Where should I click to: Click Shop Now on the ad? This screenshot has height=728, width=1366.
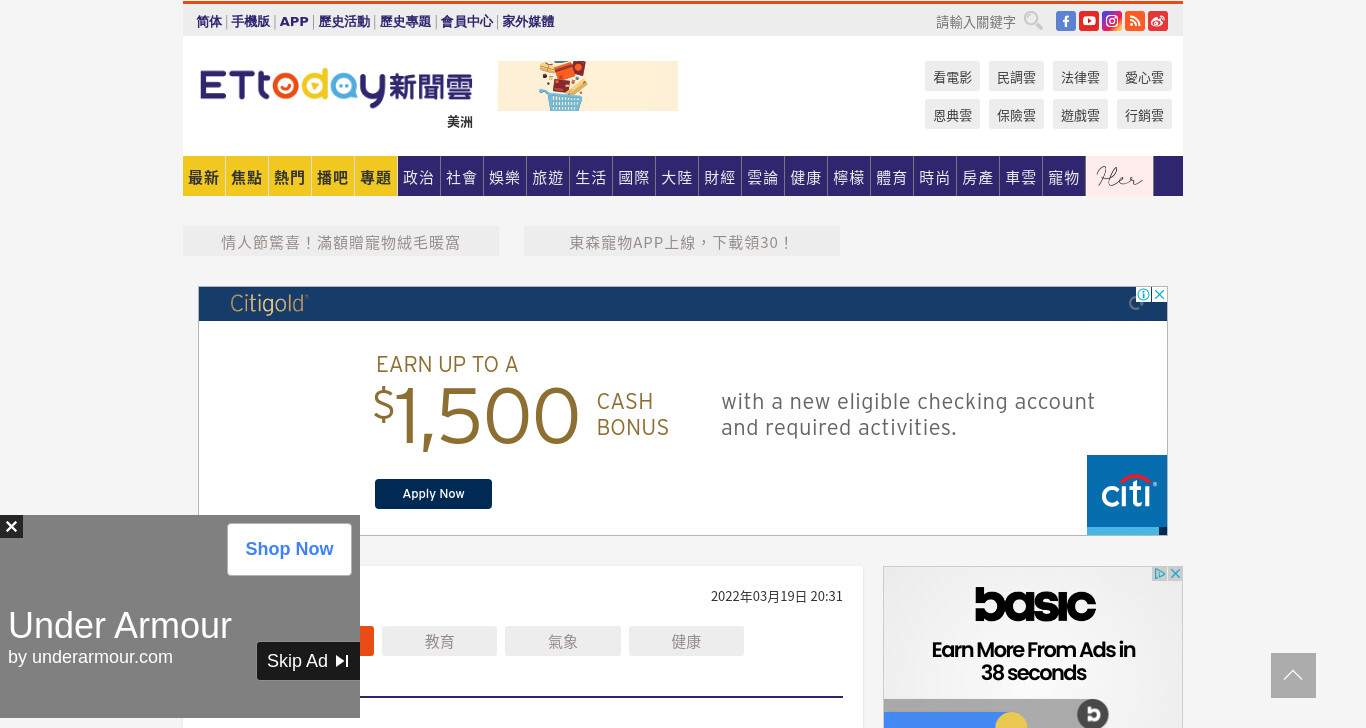(x=289, y=549)
